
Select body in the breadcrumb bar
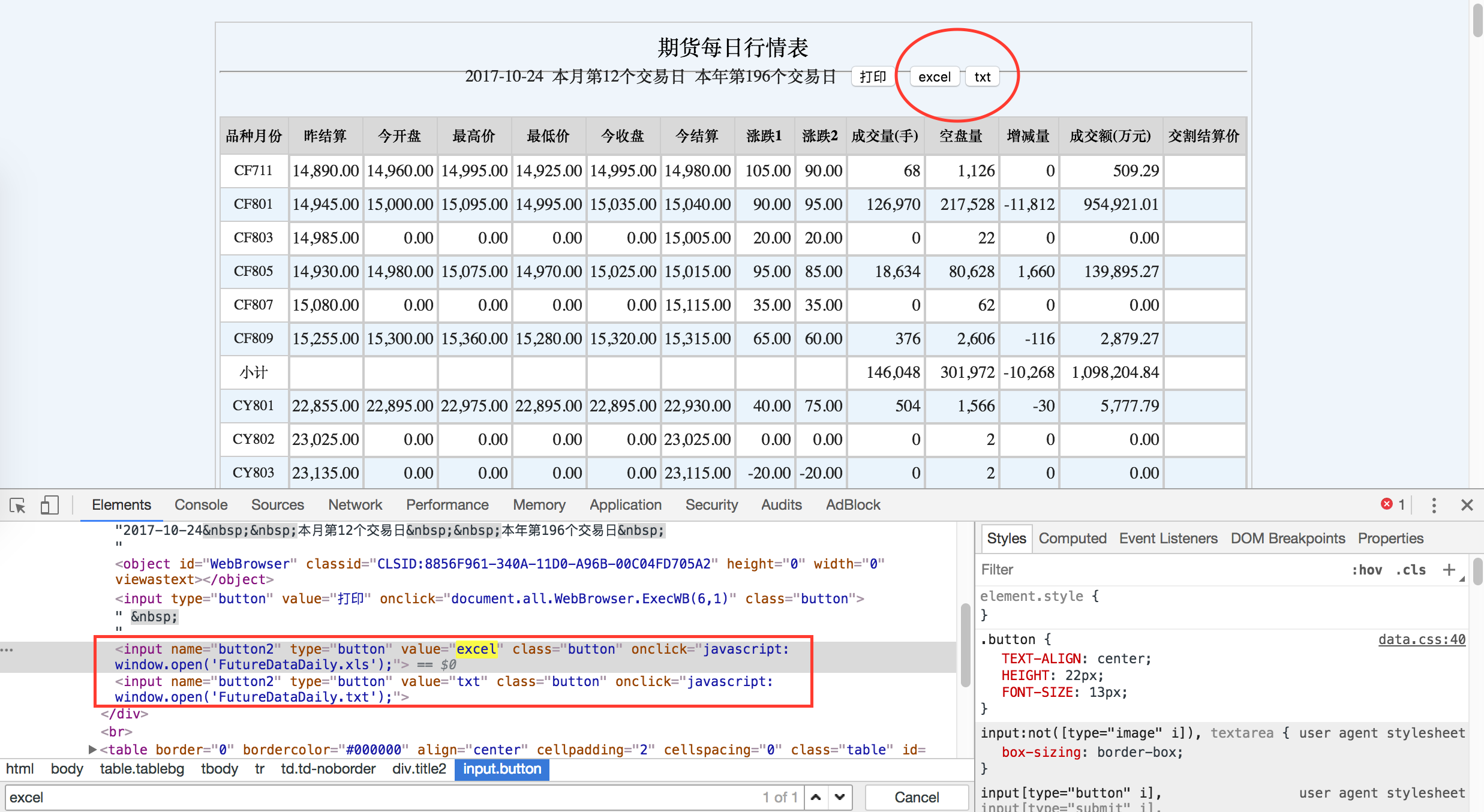[67, 769]
